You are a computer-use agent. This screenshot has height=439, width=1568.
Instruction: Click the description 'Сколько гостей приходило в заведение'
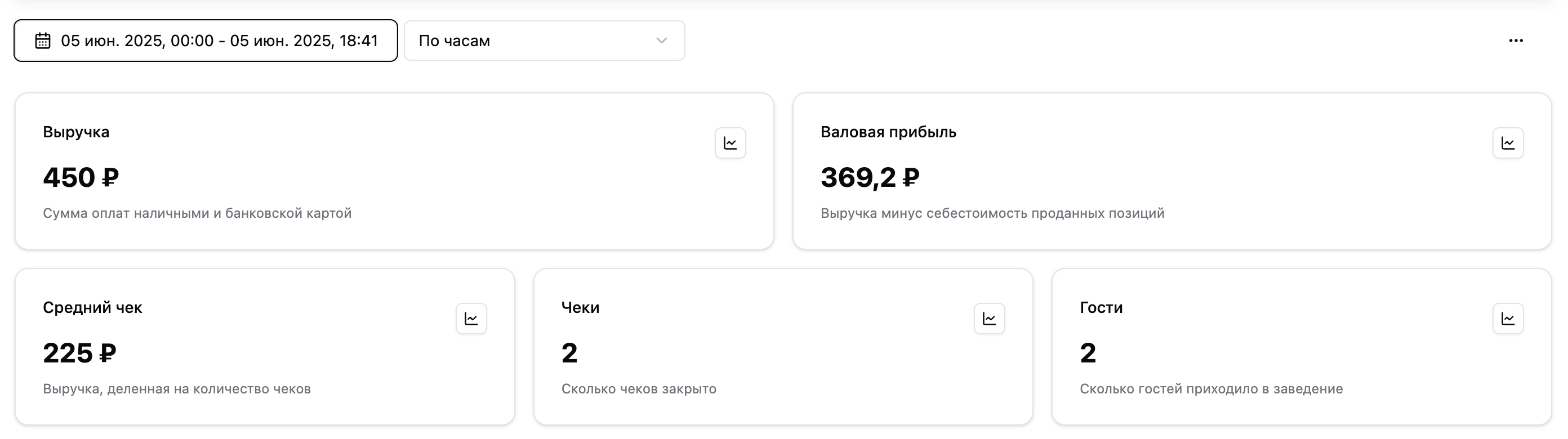[x=1211, y=389]
